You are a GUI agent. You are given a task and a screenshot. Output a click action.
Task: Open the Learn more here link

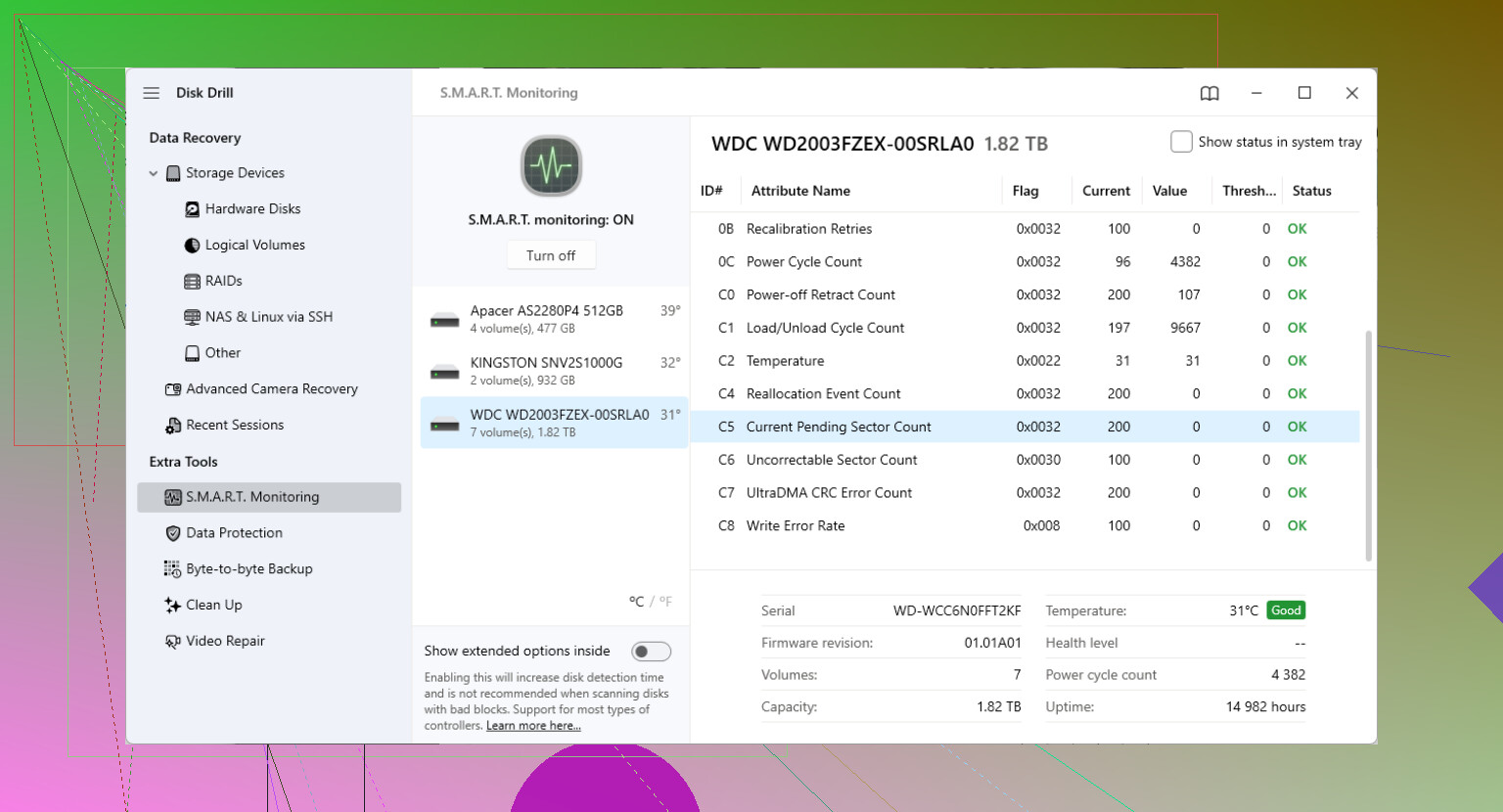(533, 726)
